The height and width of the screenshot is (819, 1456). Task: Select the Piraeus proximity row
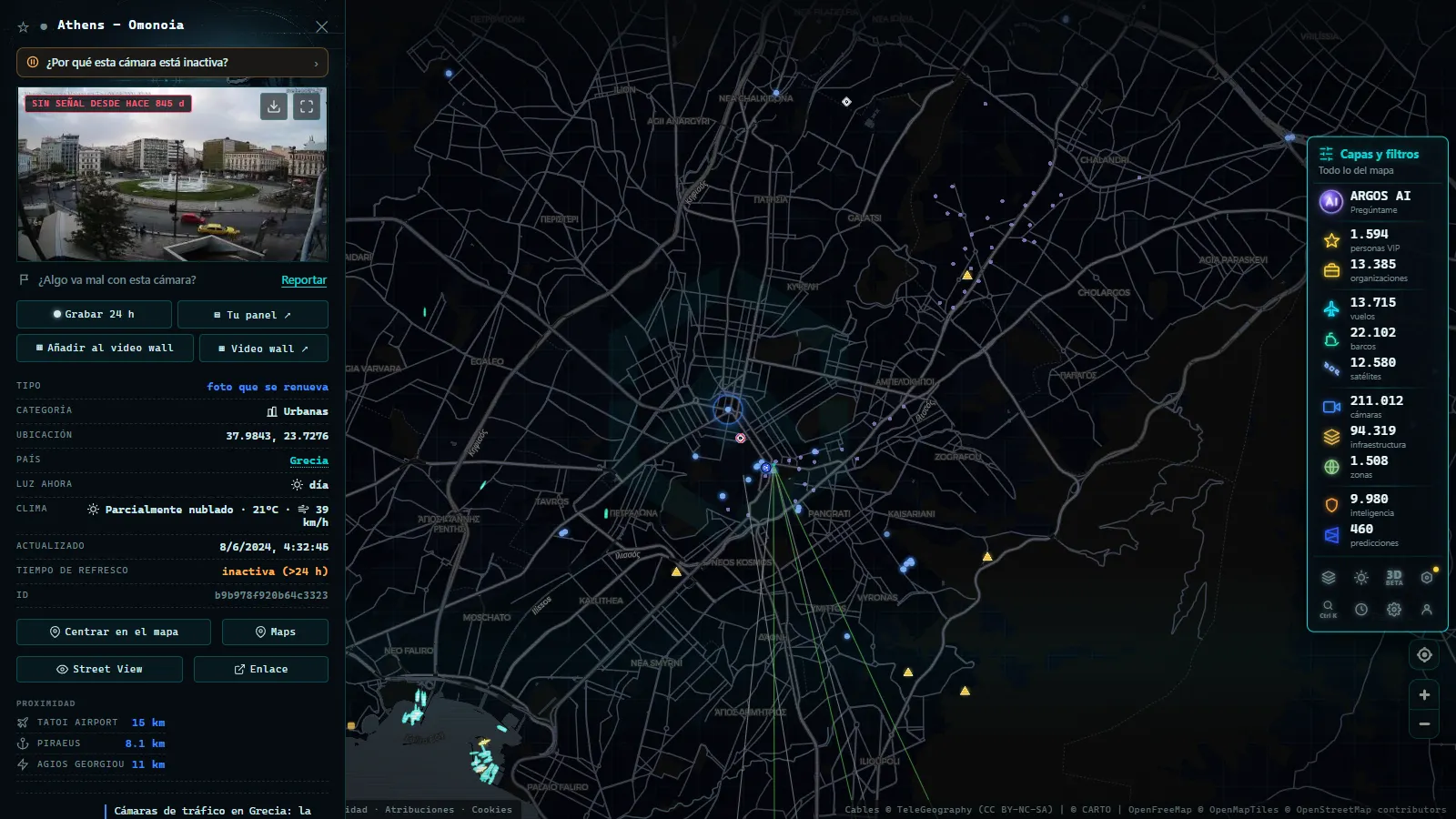(x=91, y=743)
